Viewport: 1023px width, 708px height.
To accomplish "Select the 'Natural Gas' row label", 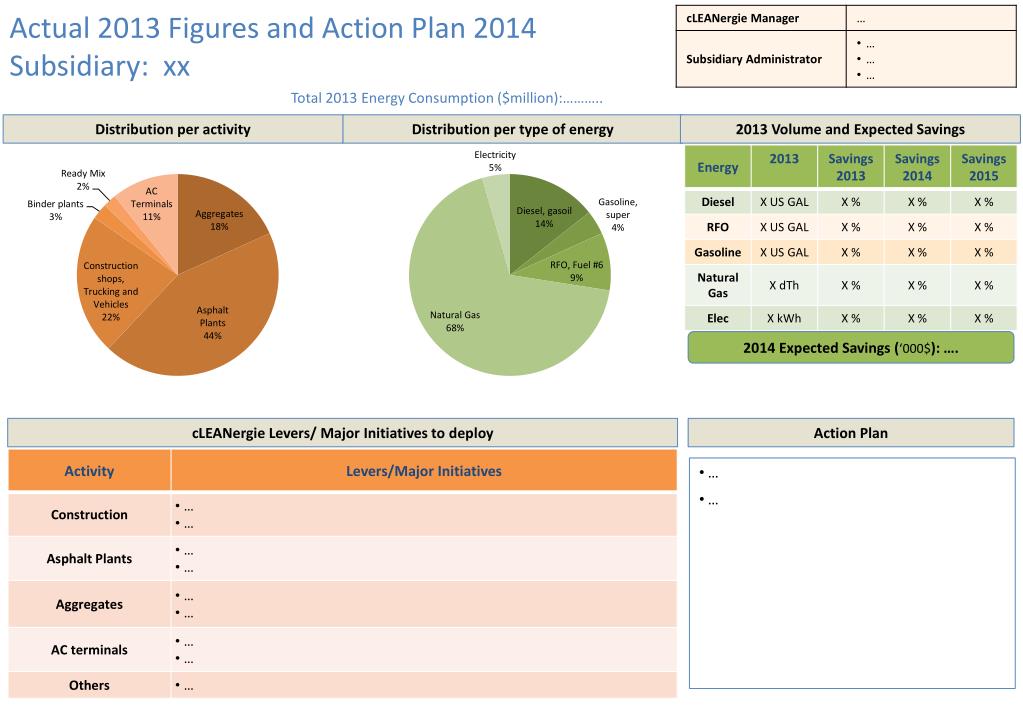I will click(718, 285).
